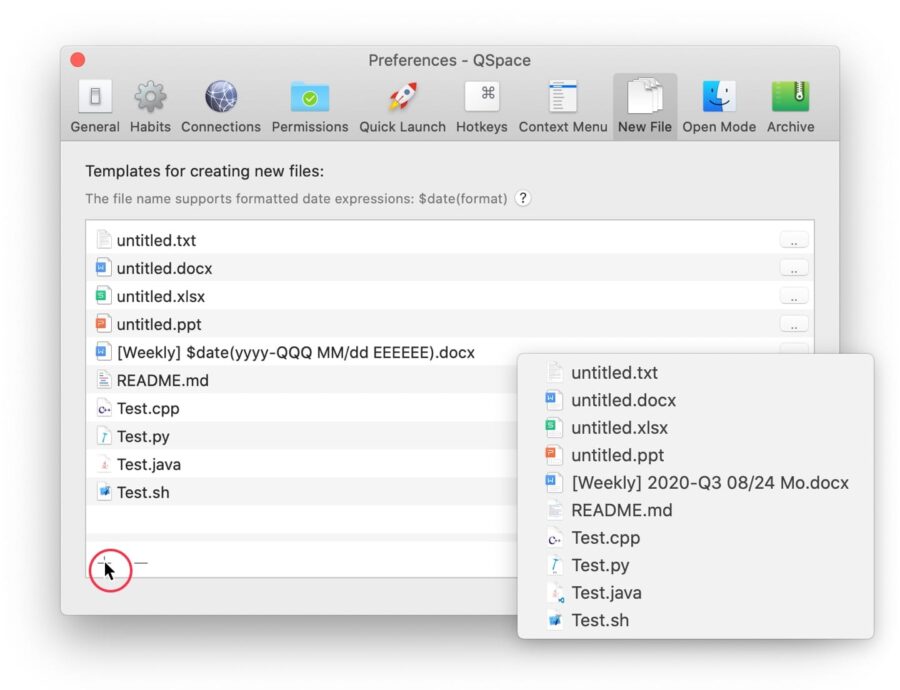Select the Open Mode icon
This screenshot has width=900, height=690.
[x=718, y=97]
